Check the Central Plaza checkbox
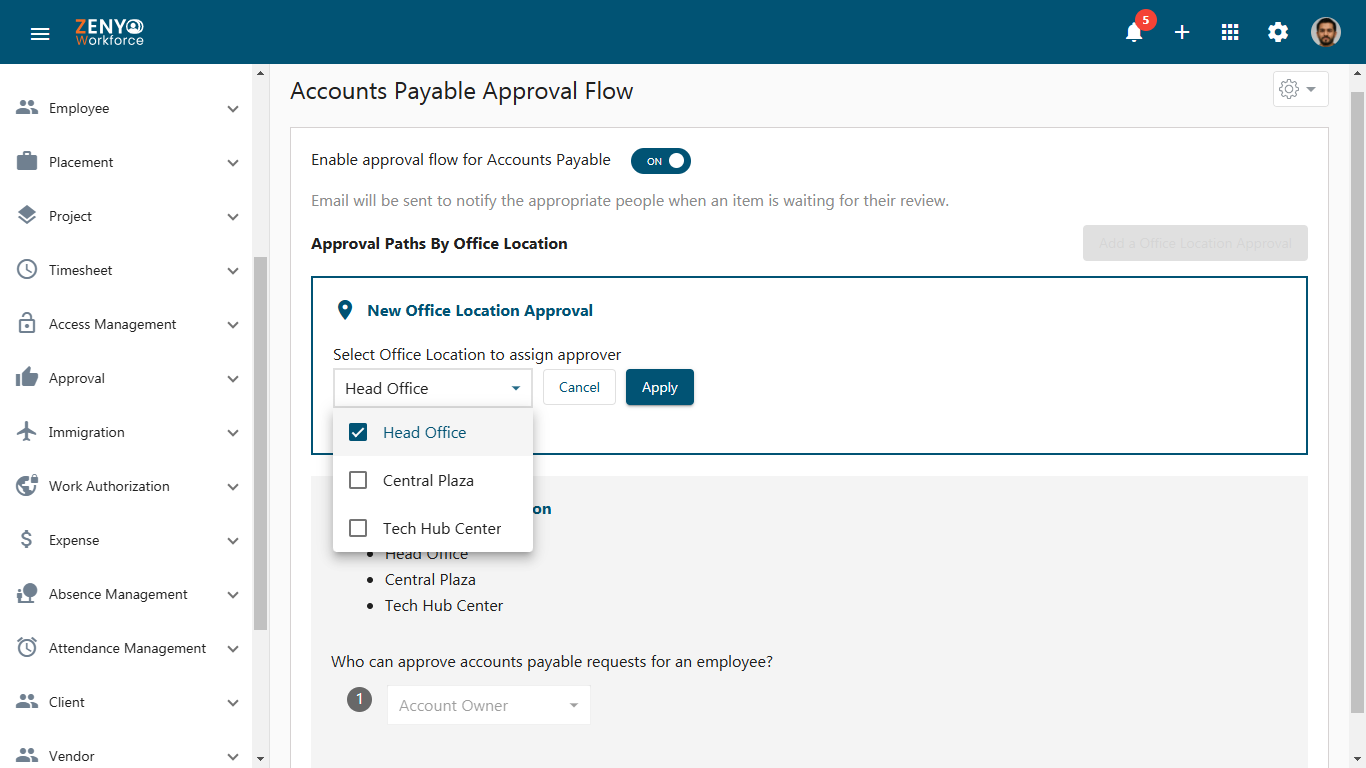This screenshot has height=768, width=1366. [358, 480]
